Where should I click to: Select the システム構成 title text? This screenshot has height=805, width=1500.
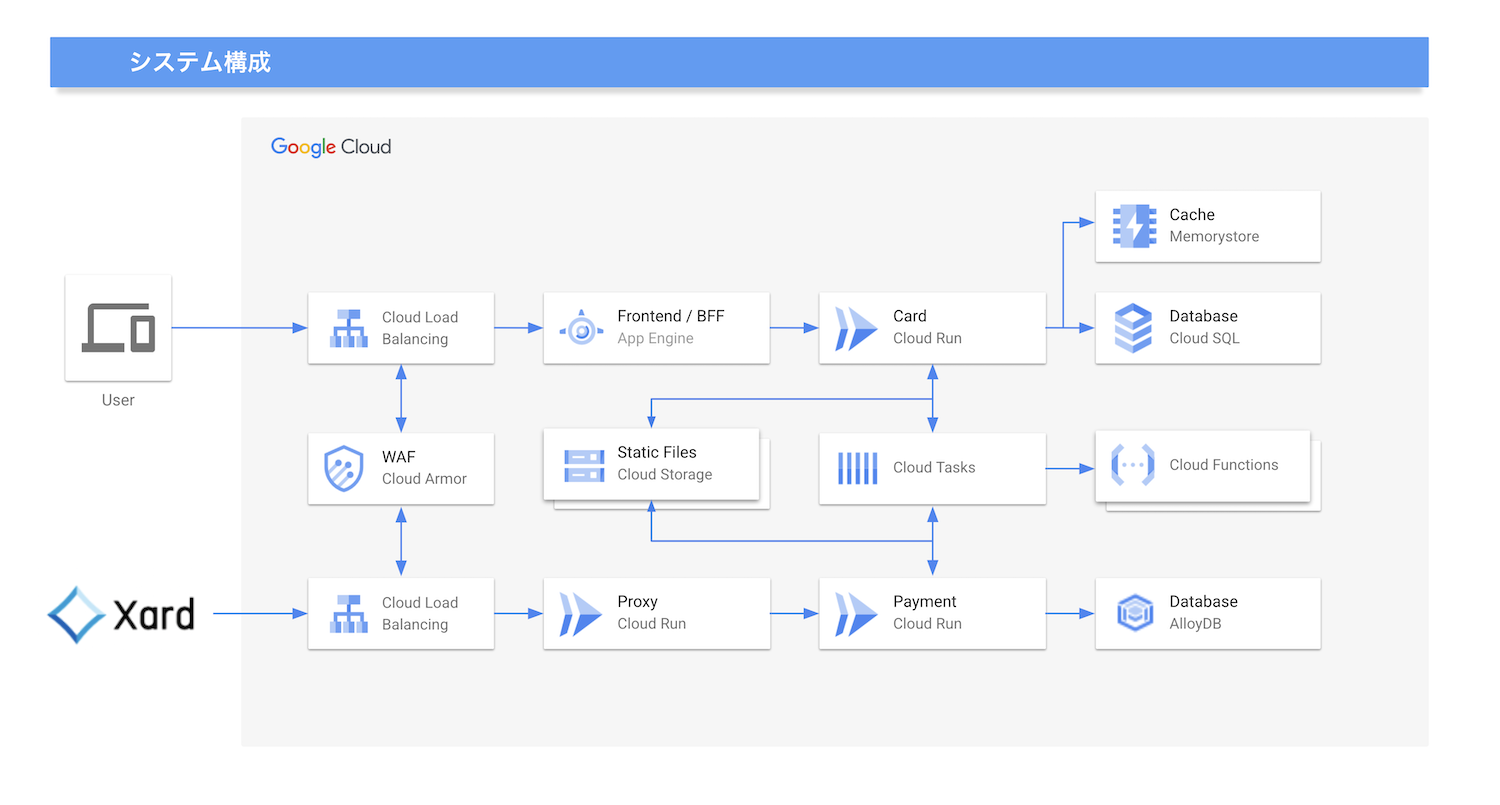point(200,62)
